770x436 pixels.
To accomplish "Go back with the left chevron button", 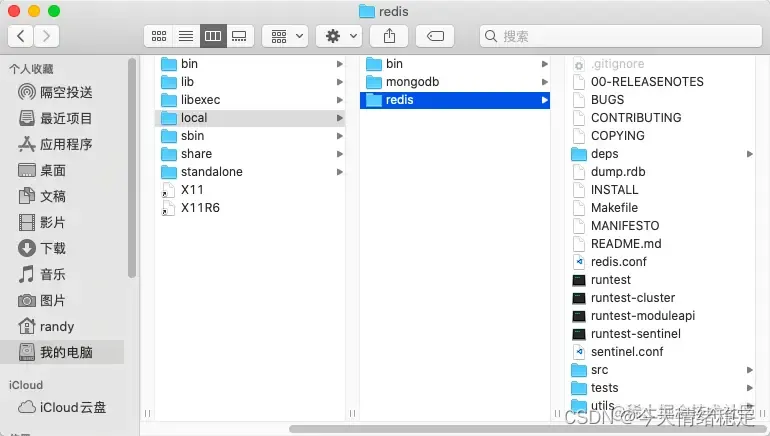I will 21,36.
